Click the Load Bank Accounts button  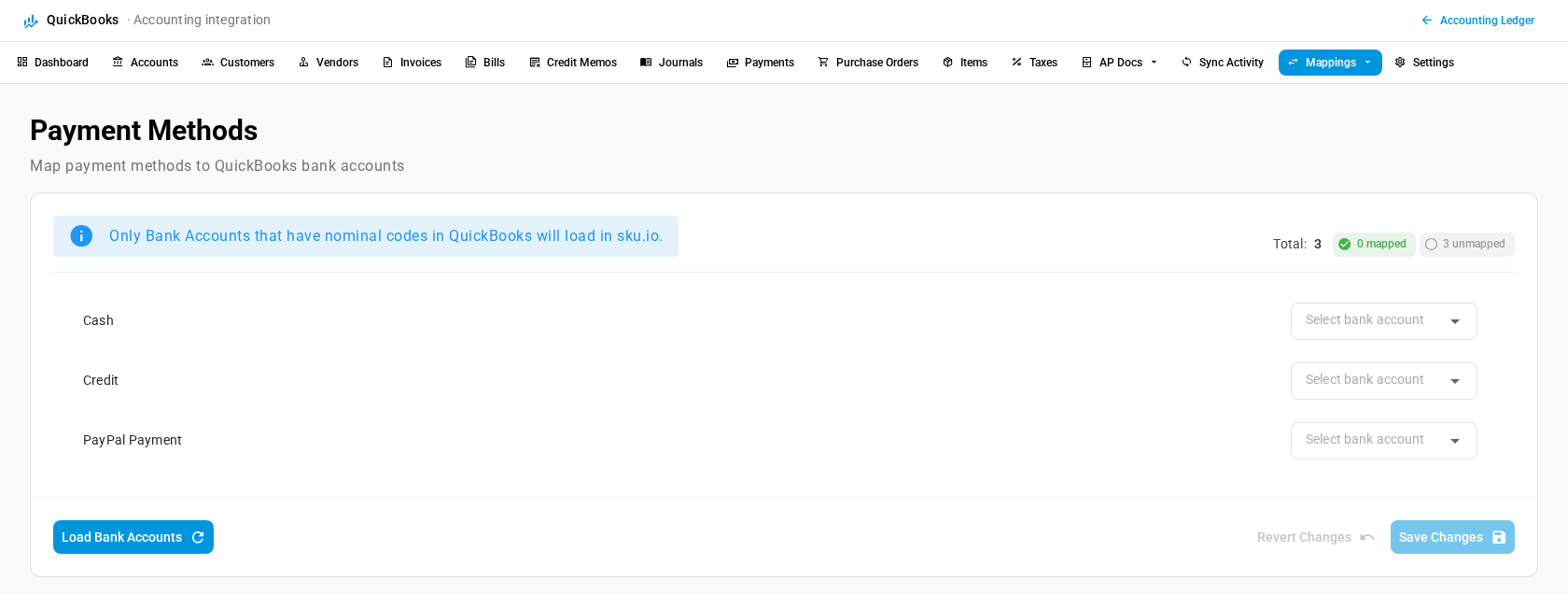coord(133,537)
